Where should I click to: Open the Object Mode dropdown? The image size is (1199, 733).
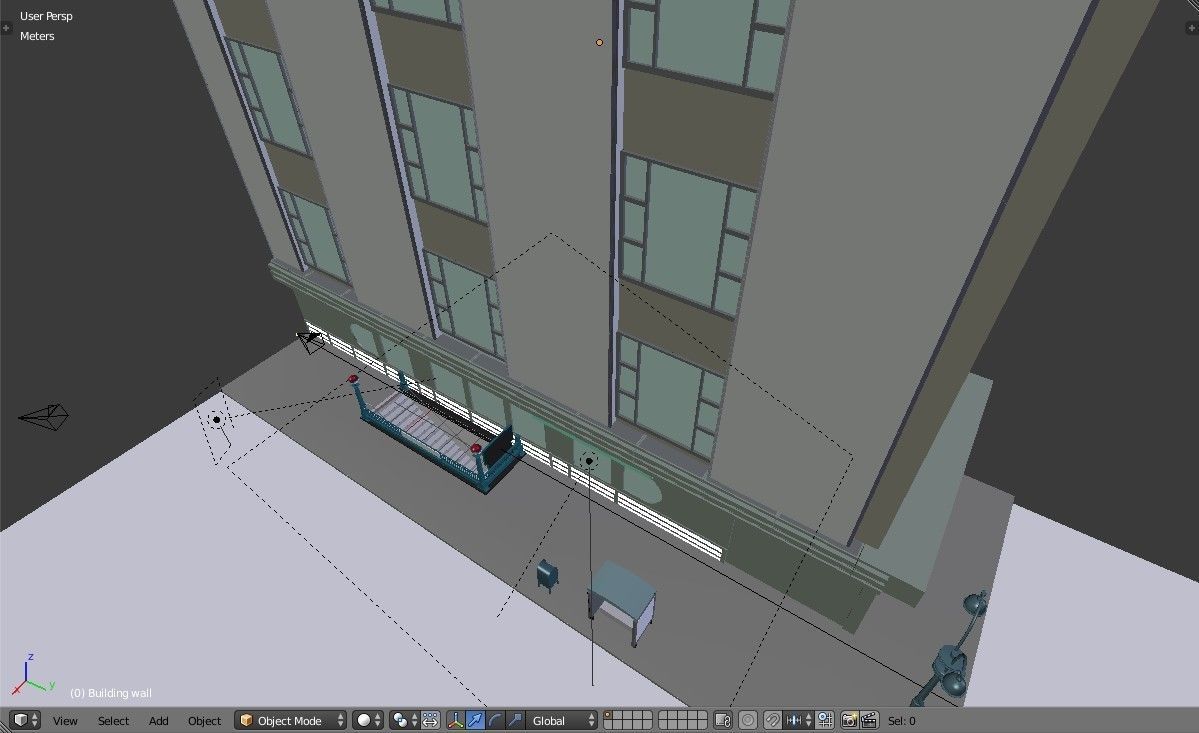click(x=289, y=720)
